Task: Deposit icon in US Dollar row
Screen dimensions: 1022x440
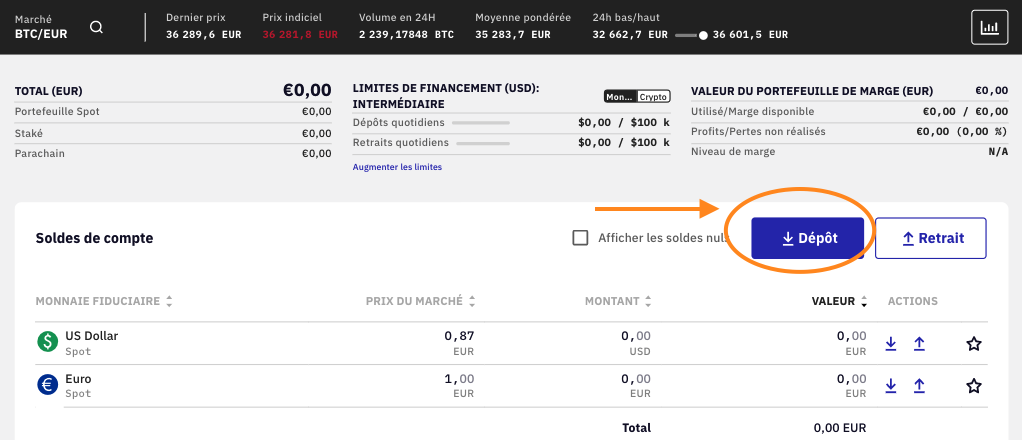Action: [891, 344]
